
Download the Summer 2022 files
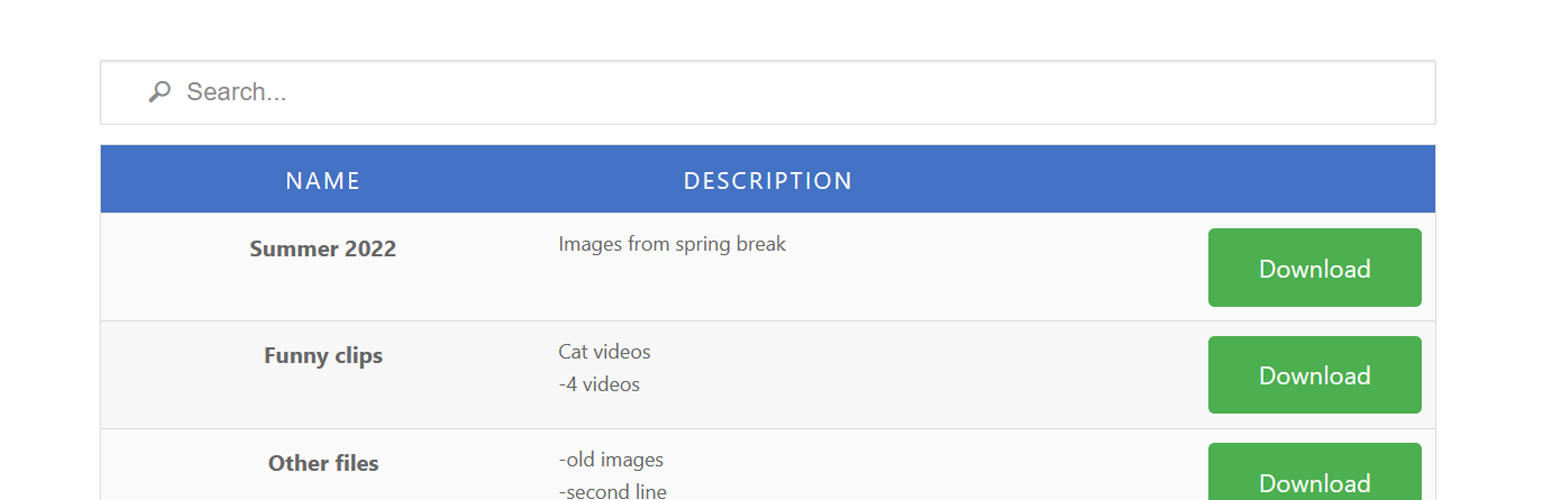coord(1314,268)
